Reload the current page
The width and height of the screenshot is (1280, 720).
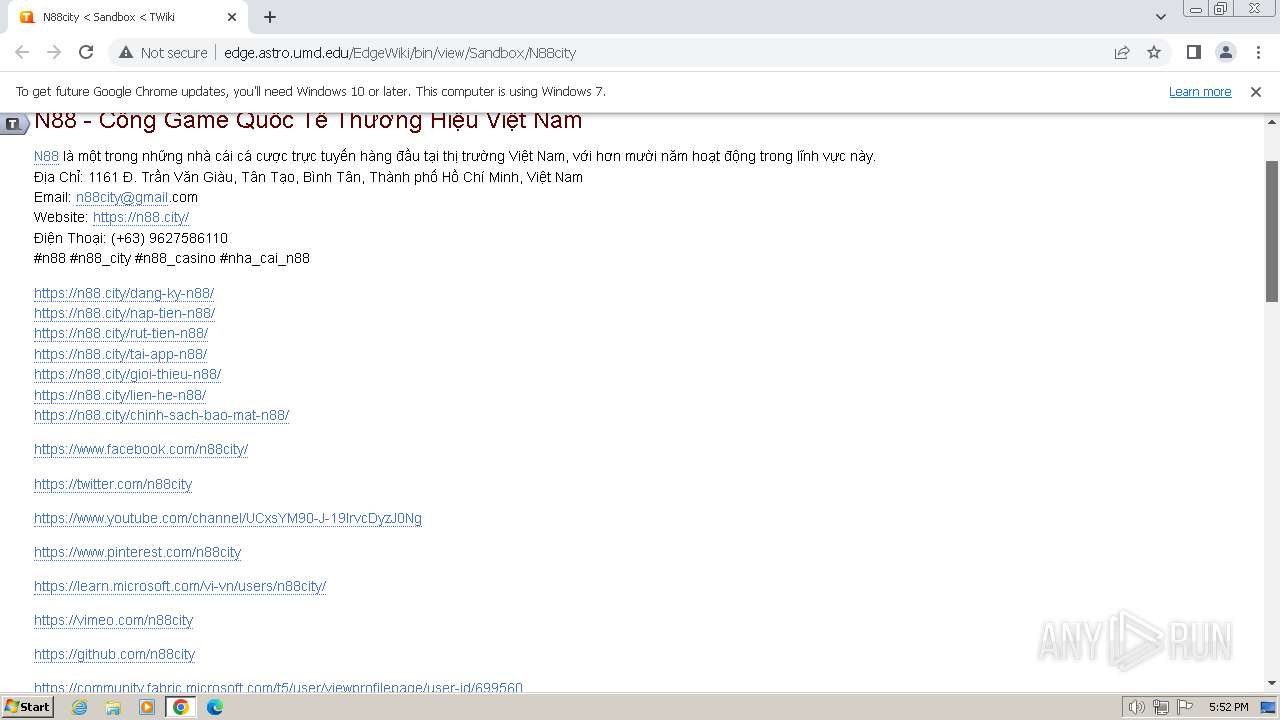coord(86,52)
